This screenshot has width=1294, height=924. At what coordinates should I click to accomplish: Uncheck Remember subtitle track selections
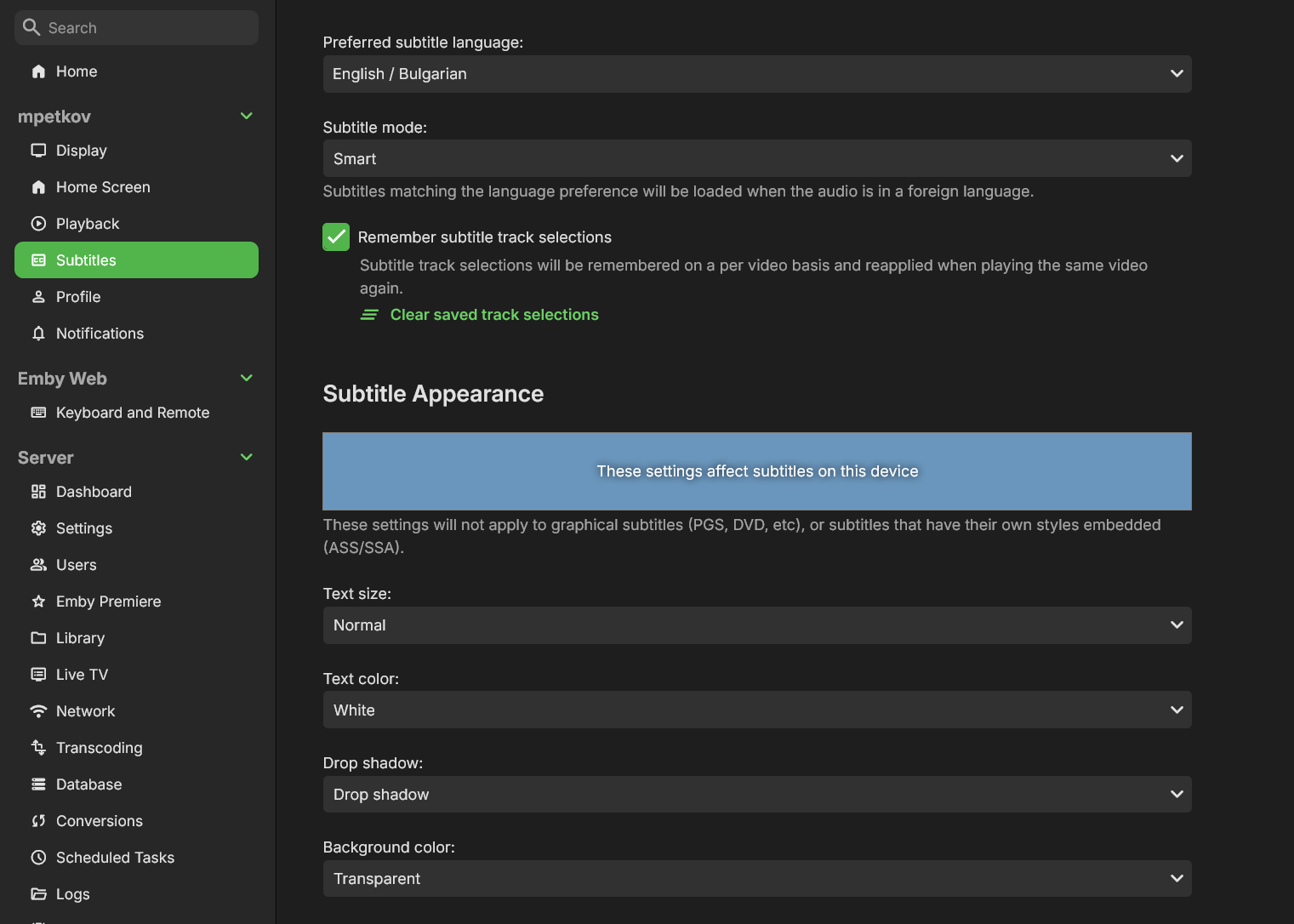[x=336, y=237]
